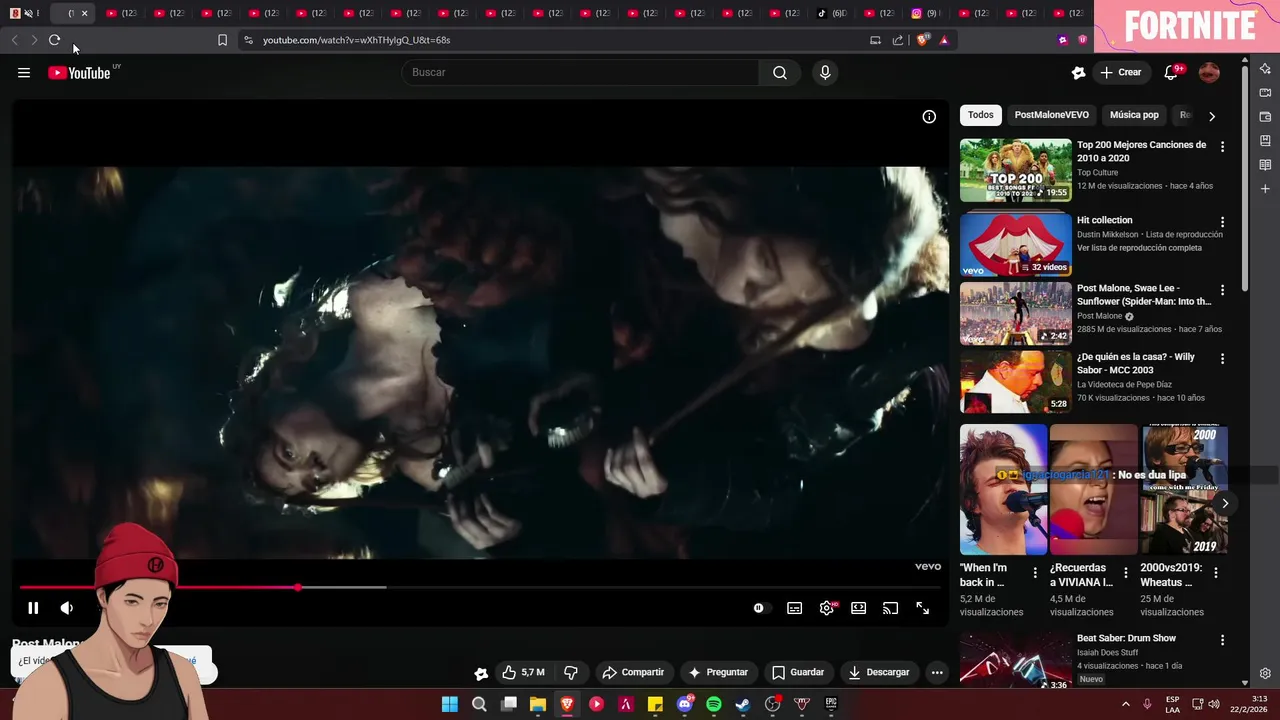The image size is (1280, 720).
Task: Toggle theater mode
Action: tap(858, 608)
